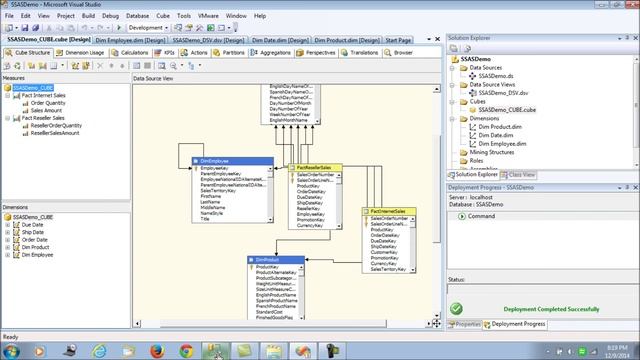Click the Show All Files icon in Solution Explorer
640x360 pixels.
467,49
